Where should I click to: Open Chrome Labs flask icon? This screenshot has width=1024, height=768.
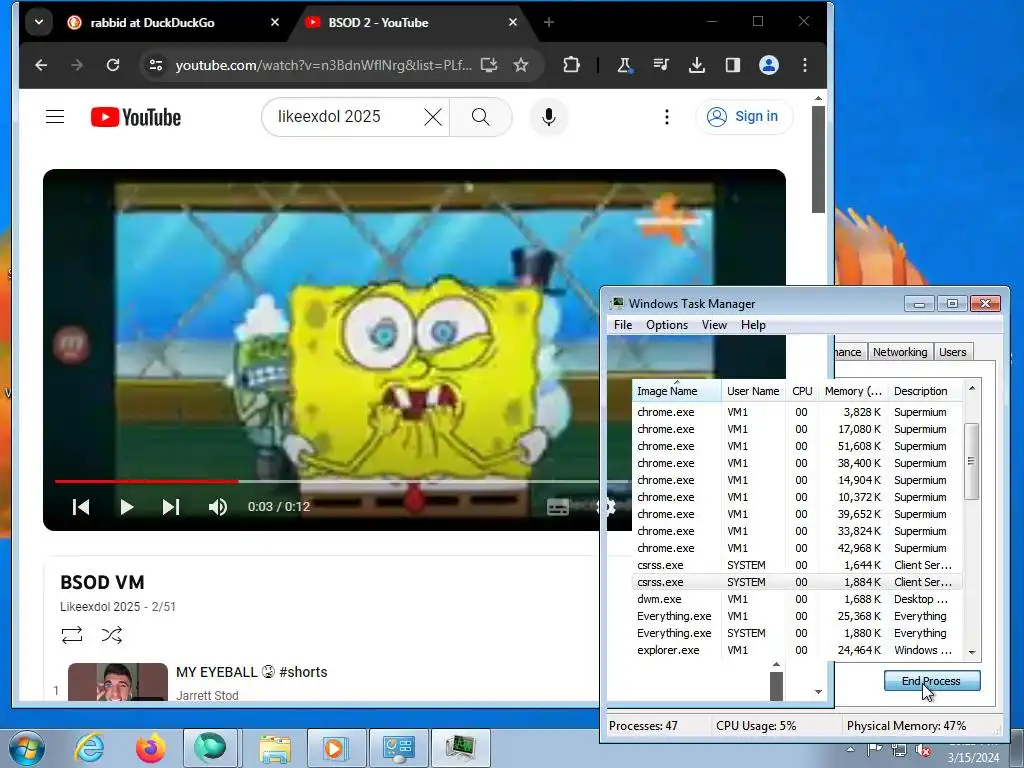[624, 65]
